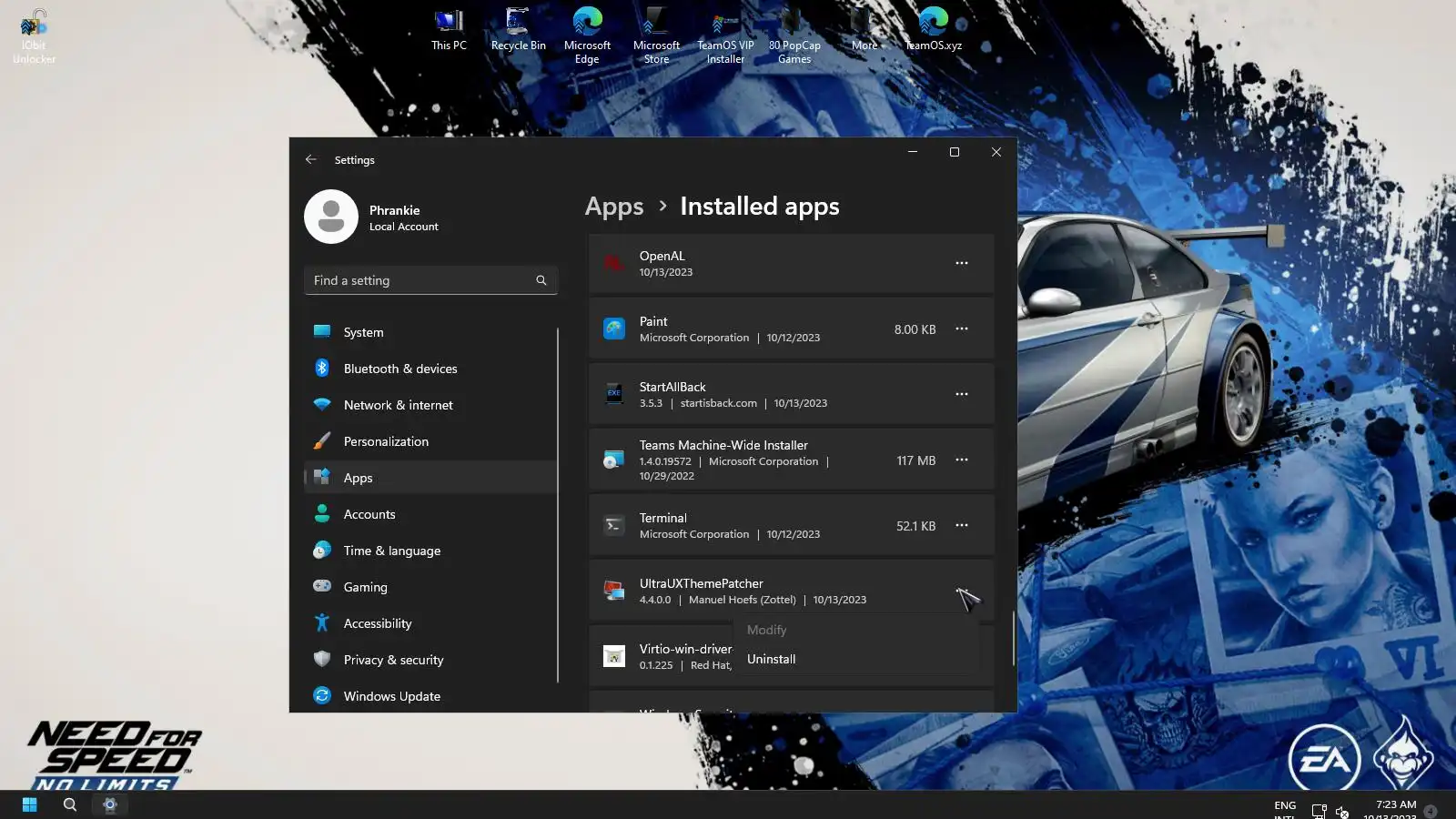Open the Personalization settings page
The image size is (1456, 819).
click(430, 441)
